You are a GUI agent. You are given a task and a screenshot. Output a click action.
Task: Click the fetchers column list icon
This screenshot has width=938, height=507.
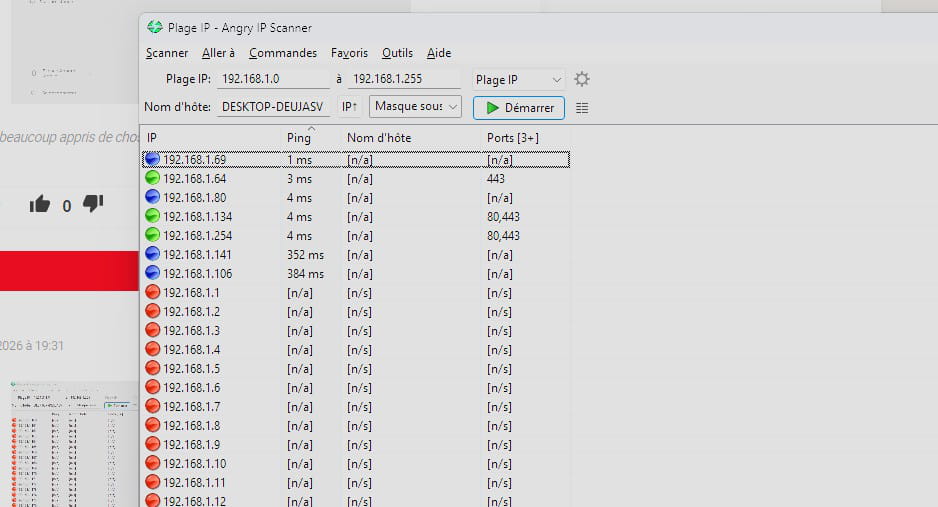click(x=582, y=108)
